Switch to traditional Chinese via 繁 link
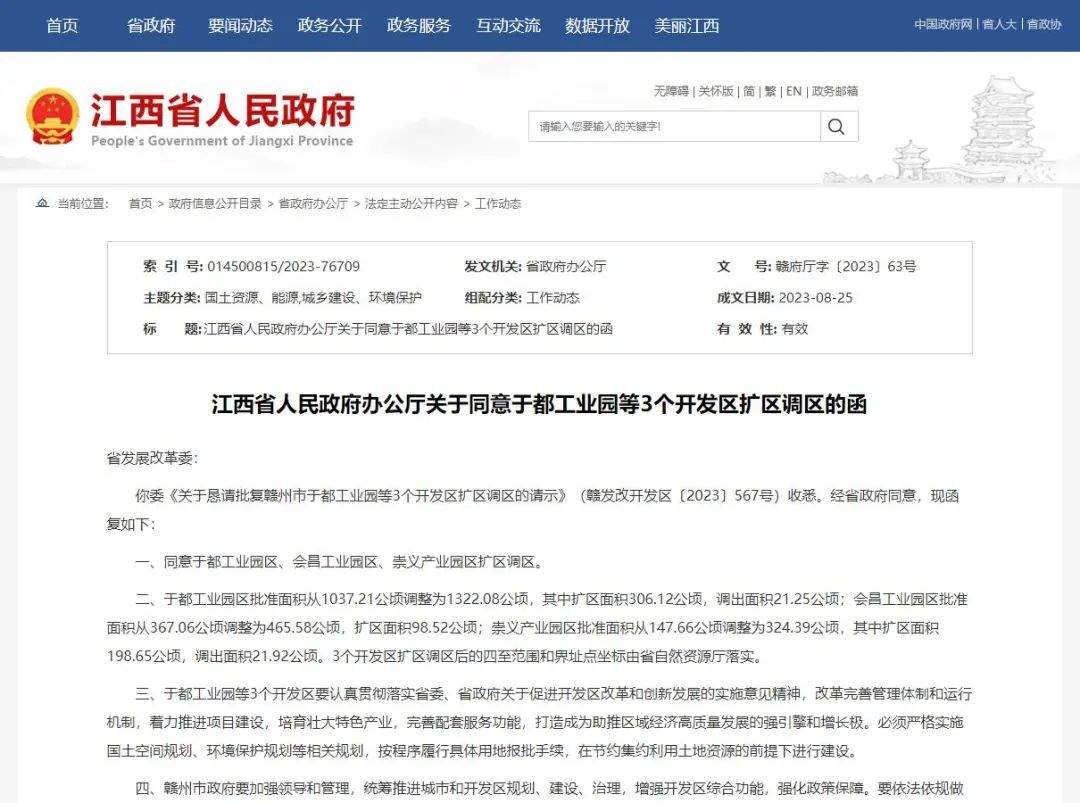This screenshot has height=803, width=1080. tap(771, 90)
